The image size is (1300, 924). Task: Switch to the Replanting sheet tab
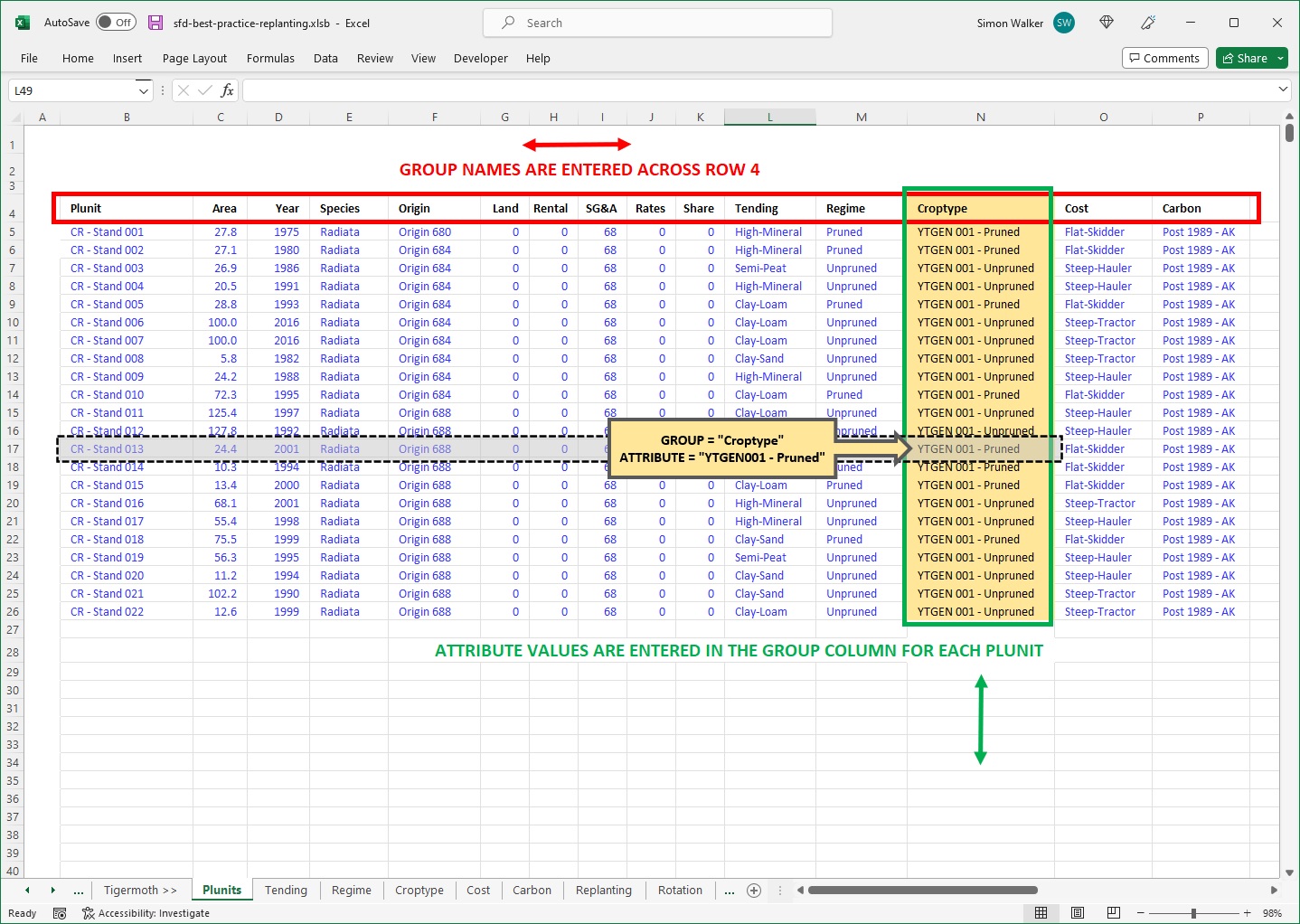click(x=604, y=891)
